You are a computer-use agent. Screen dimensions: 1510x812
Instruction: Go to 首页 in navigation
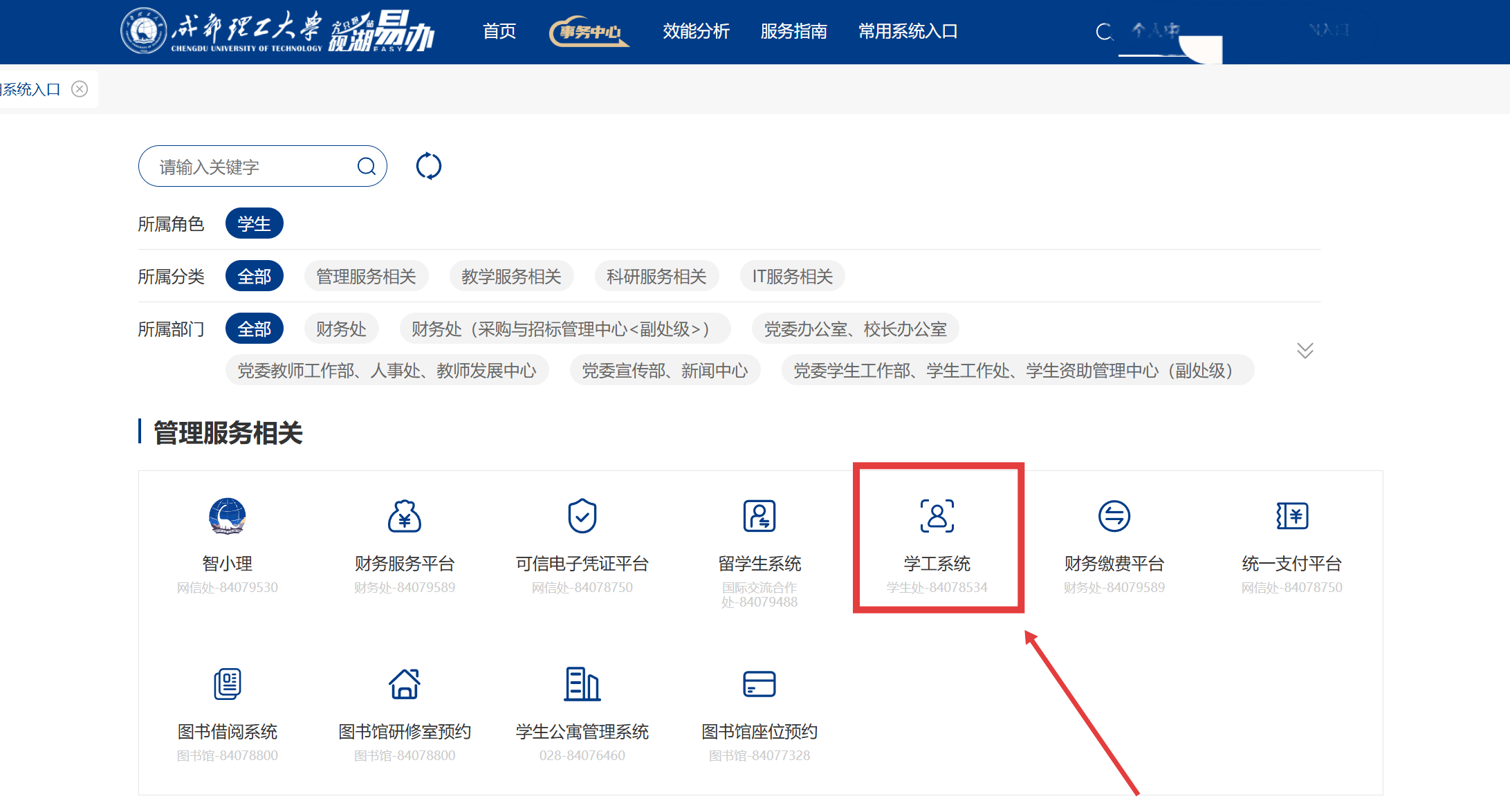point(499,31)
